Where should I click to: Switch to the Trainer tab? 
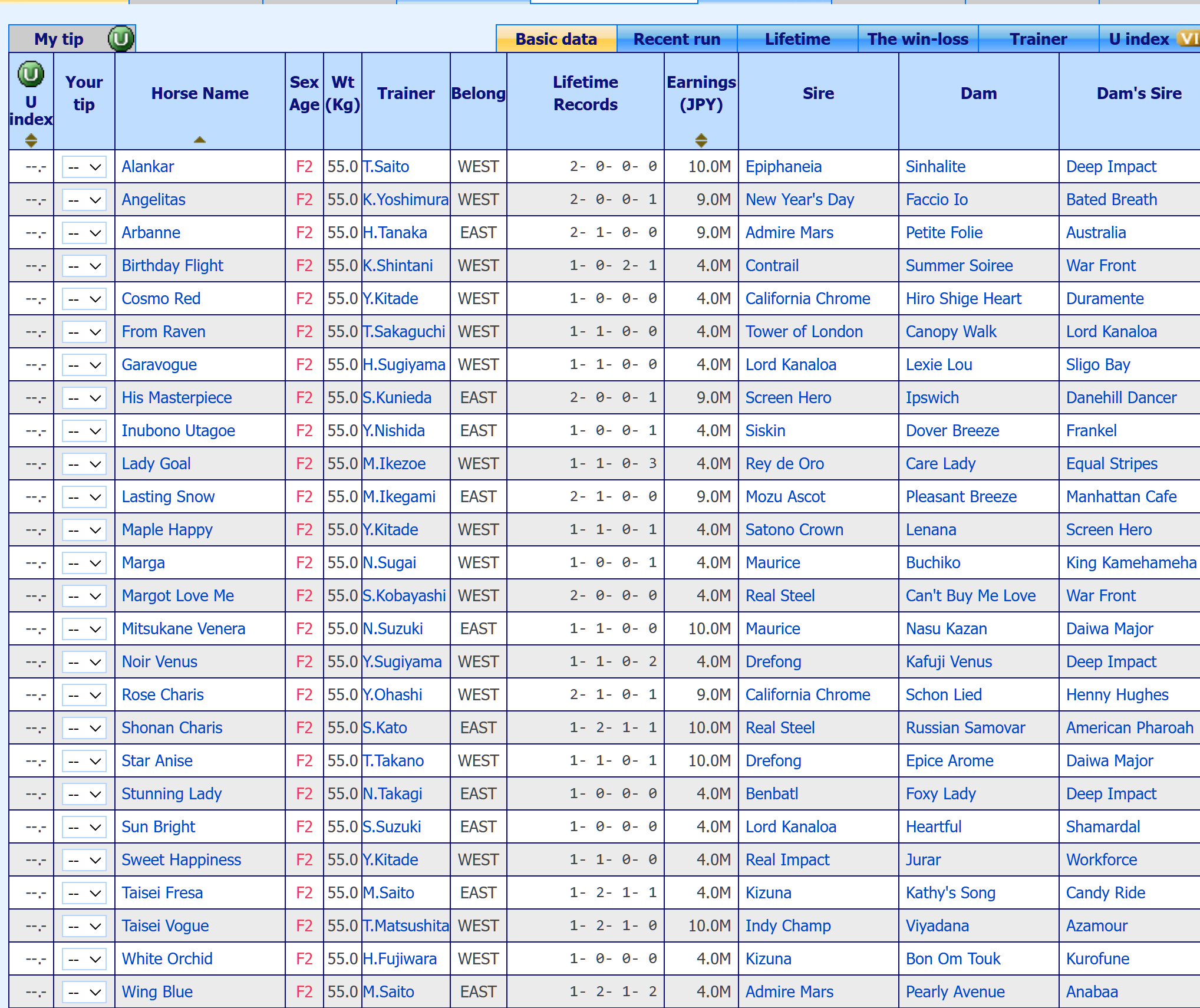click(x=1038, y=39)
